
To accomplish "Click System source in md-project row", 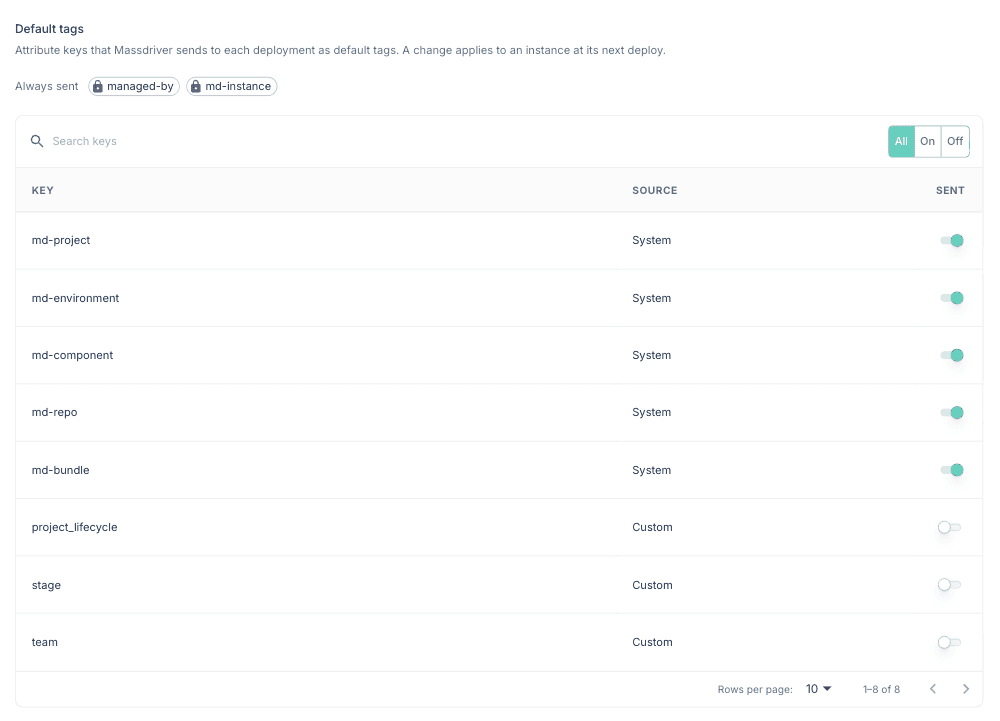I will pyautogui.click(x=651, y=240).
